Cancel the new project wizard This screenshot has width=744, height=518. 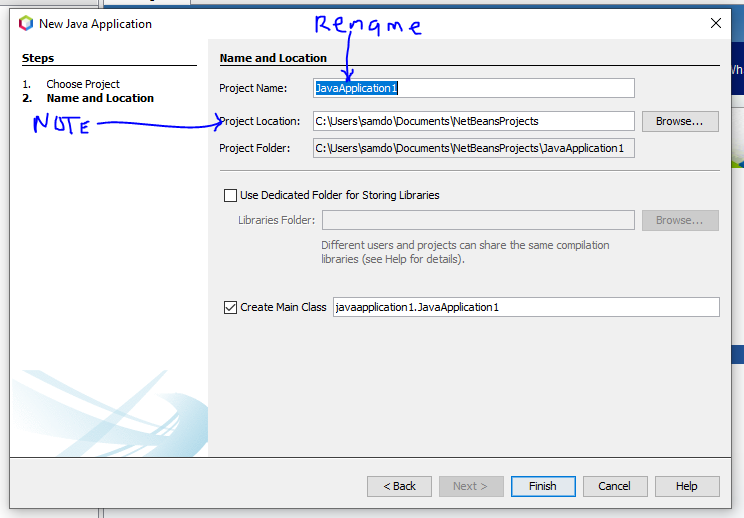(615, 487)
